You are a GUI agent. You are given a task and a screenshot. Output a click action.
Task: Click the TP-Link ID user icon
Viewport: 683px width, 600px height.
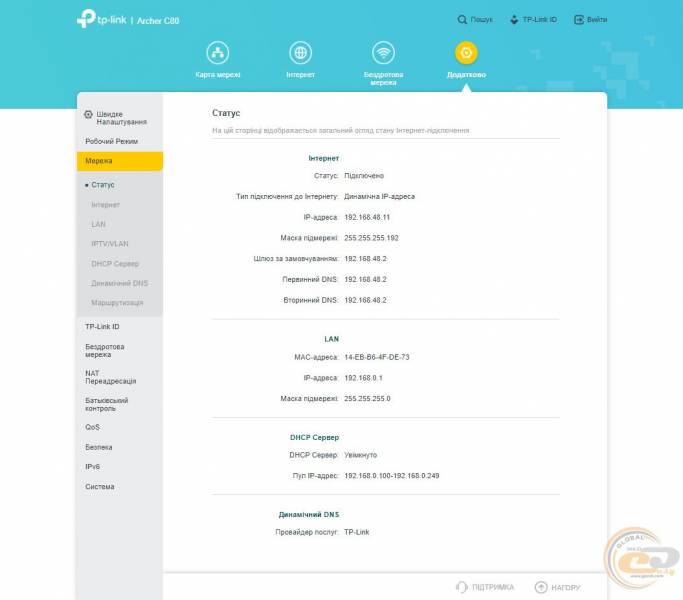514,20
